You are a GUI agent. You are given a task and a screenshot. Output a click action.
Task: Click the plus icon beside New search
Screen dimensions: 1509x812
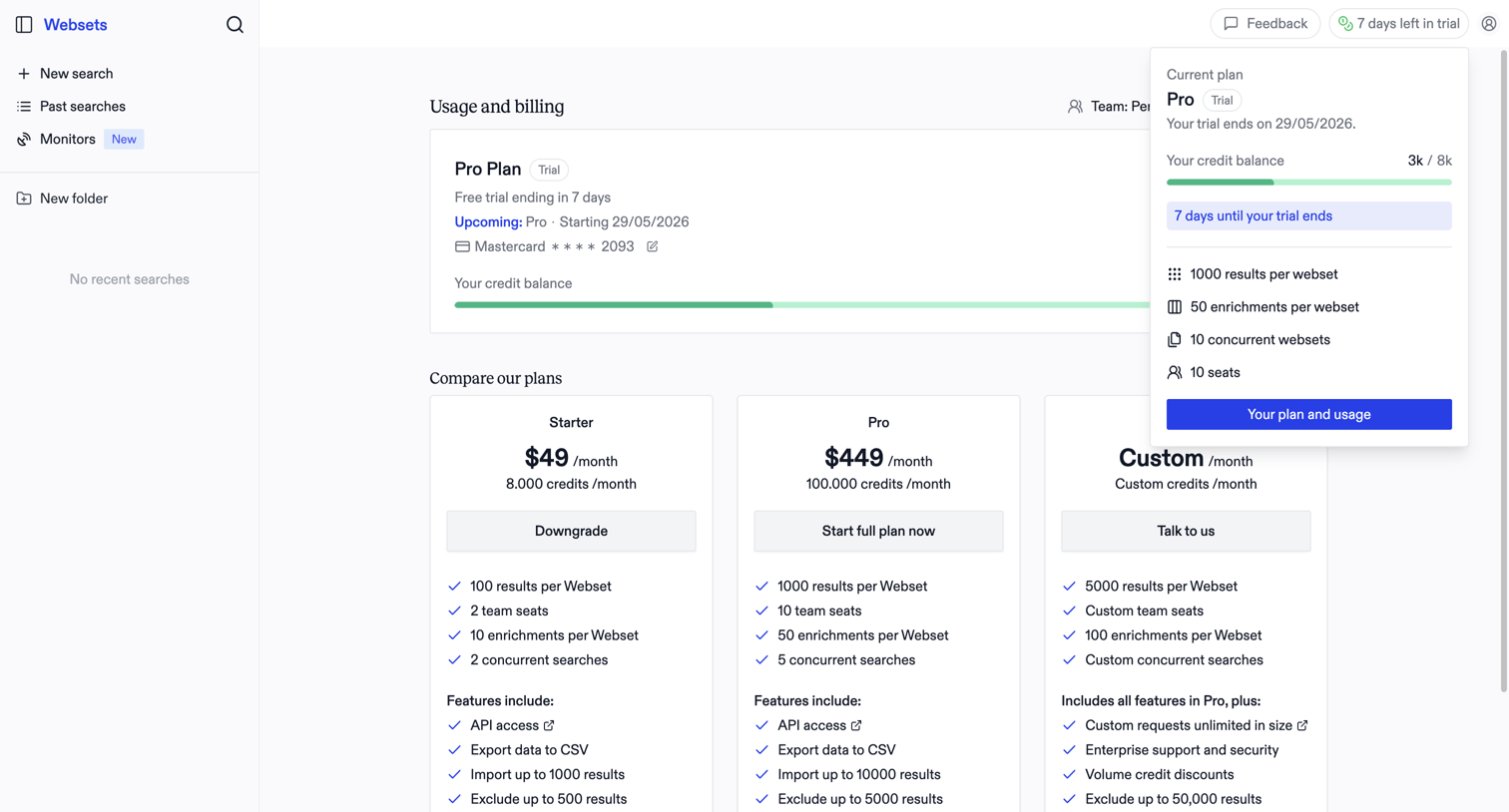[x=24, y=74]
